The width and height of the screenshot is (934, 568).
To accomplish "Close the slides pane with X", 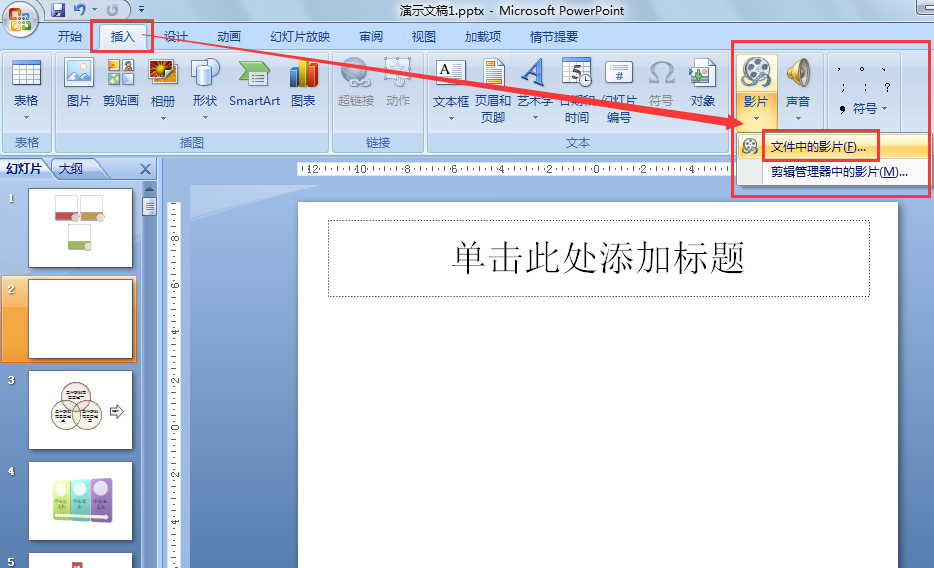I will [x=145, y=169].
